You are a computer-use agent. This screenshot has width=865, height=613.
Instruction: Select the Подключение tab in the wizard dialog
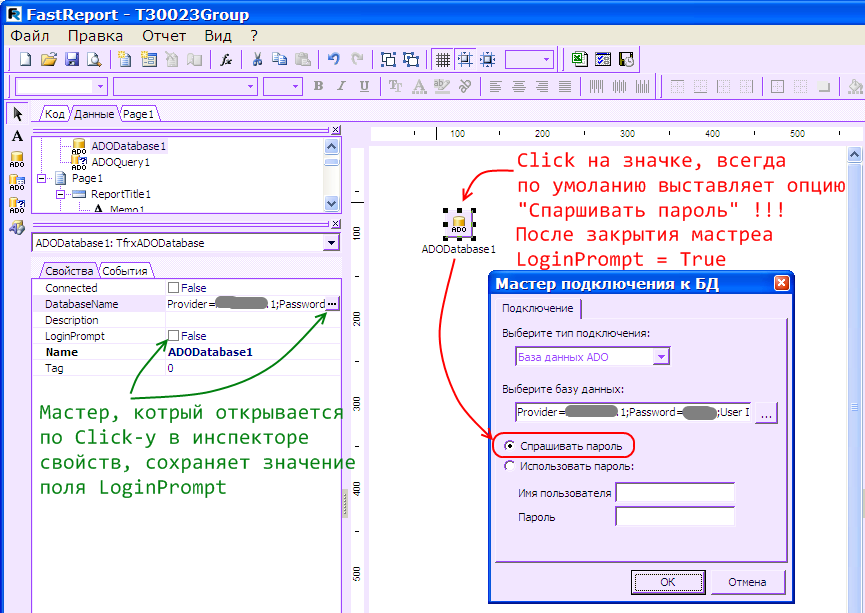[537, 308]
